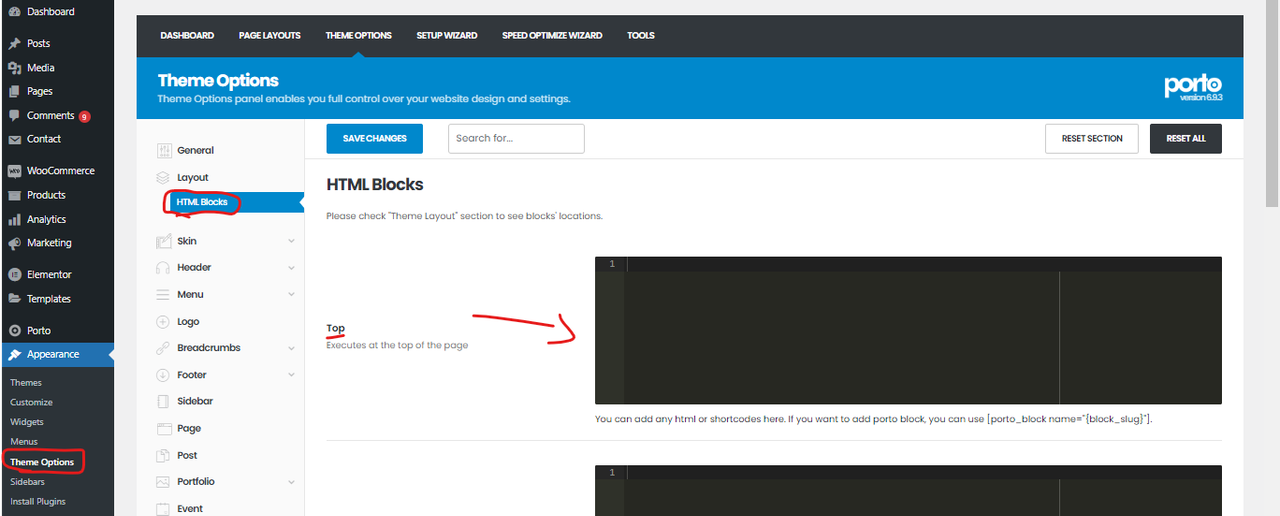This screenshot has width=1280, height=516.
Task: Click the Analytics bar chart icon
Action: (x=14, y=220)
